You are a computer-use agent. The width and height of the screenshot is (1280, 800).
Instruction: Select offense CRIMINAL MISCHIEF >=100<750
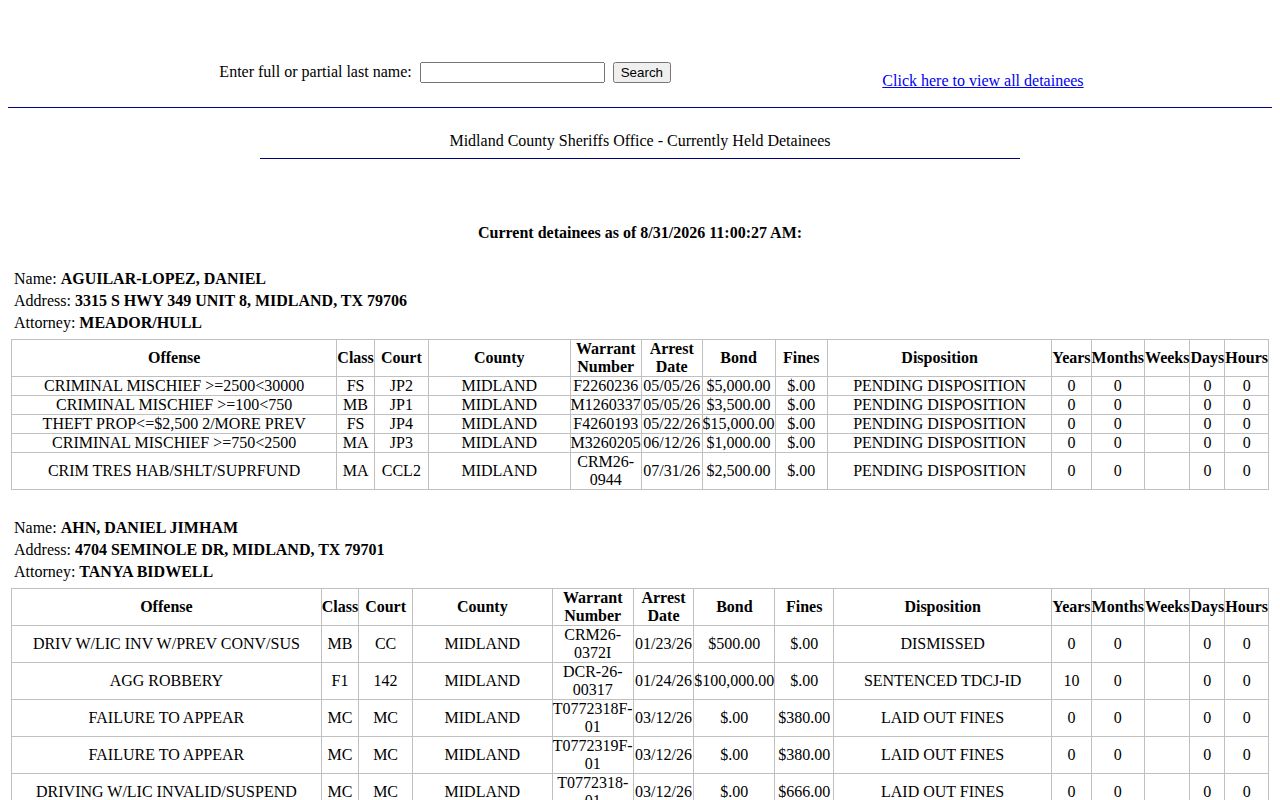coord(174,405)
